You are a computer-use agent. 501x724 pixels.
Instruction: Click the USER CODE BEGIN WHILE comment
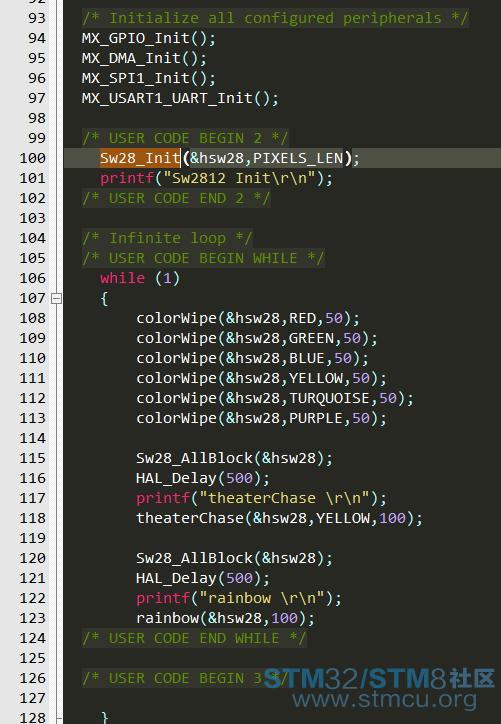click(x=203, y=258)
